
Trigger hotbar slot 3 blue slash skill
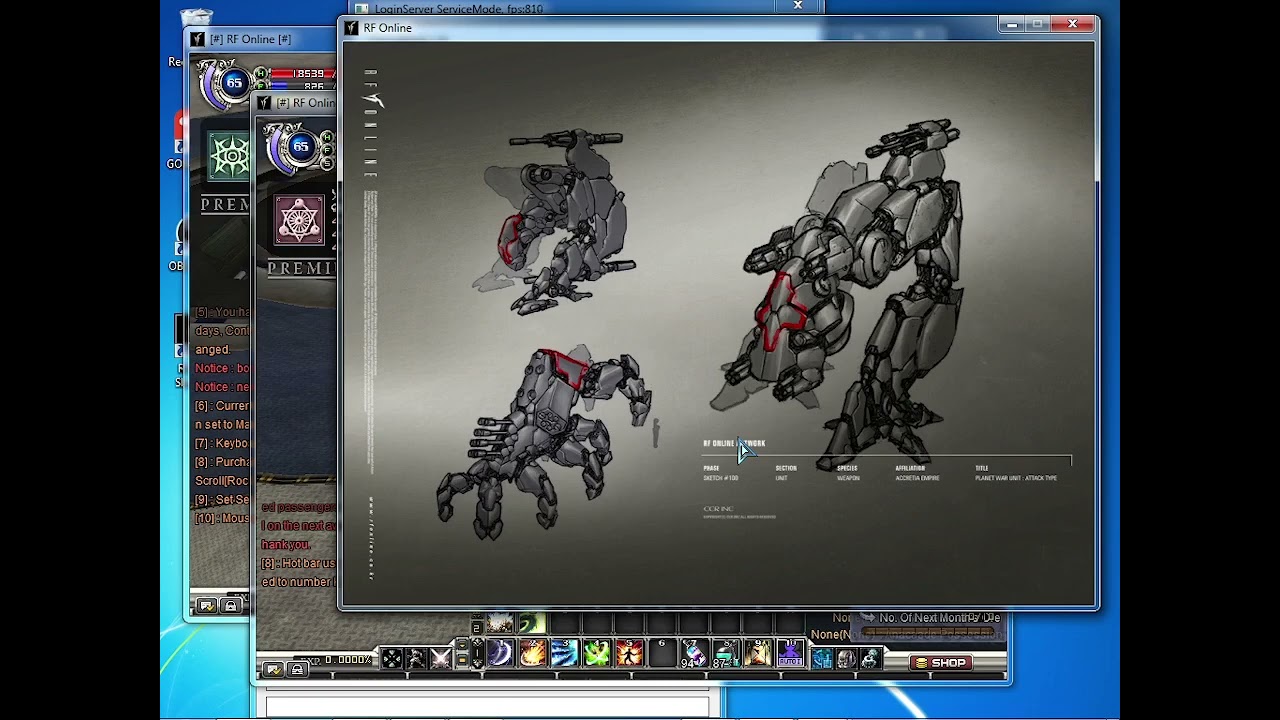pyautogui.click(x=564, y=654)
